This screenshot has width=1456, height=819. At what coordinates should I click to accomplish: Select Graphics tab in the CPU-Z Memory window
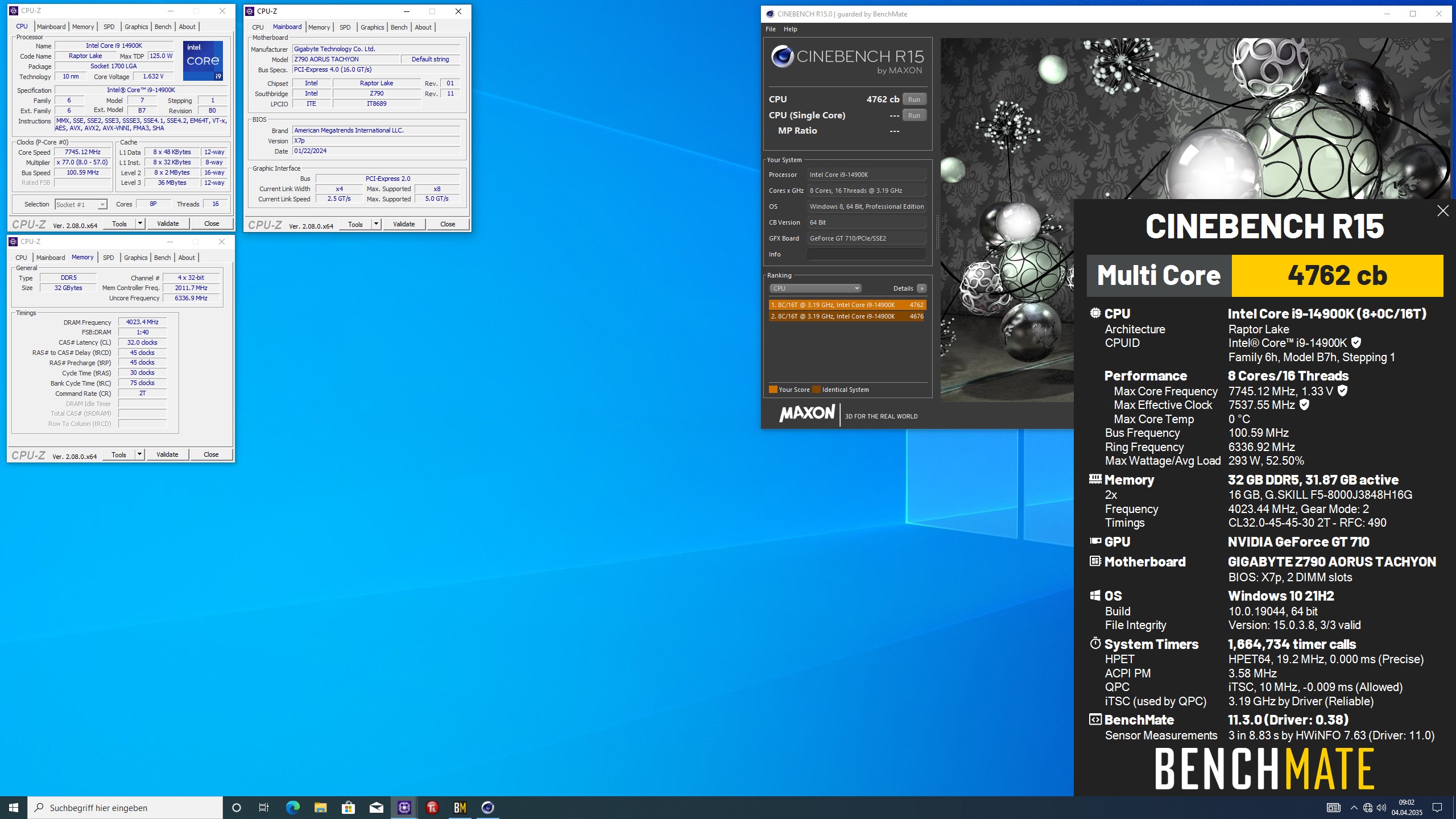pos(135,258)
